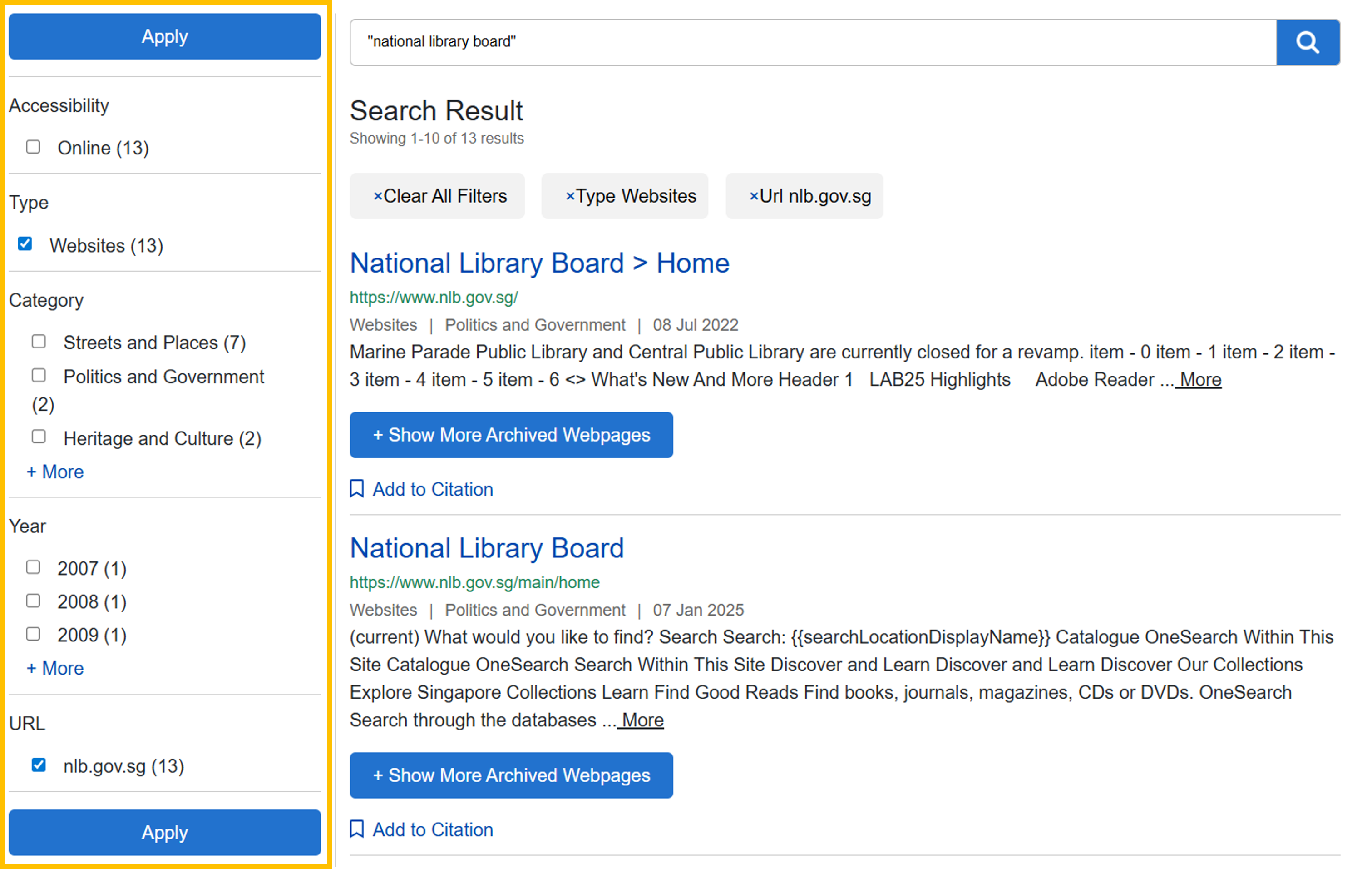The image size is (1372, 869).
Task: Tick the Streets and Places category
Action: (39, 342)
